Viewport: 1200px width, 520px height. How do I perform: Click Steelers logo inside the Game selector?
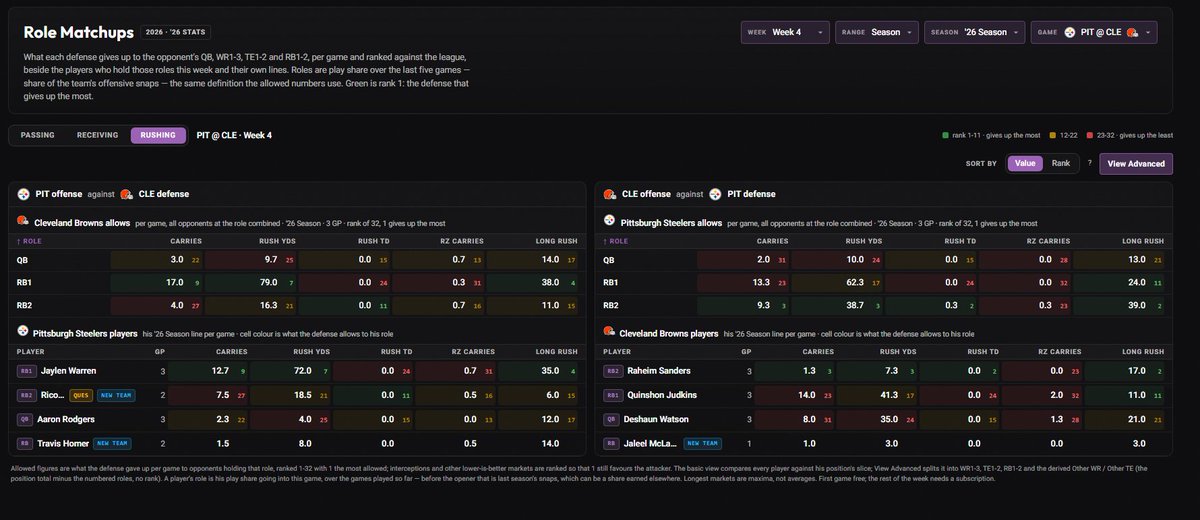pos(1072,32)
